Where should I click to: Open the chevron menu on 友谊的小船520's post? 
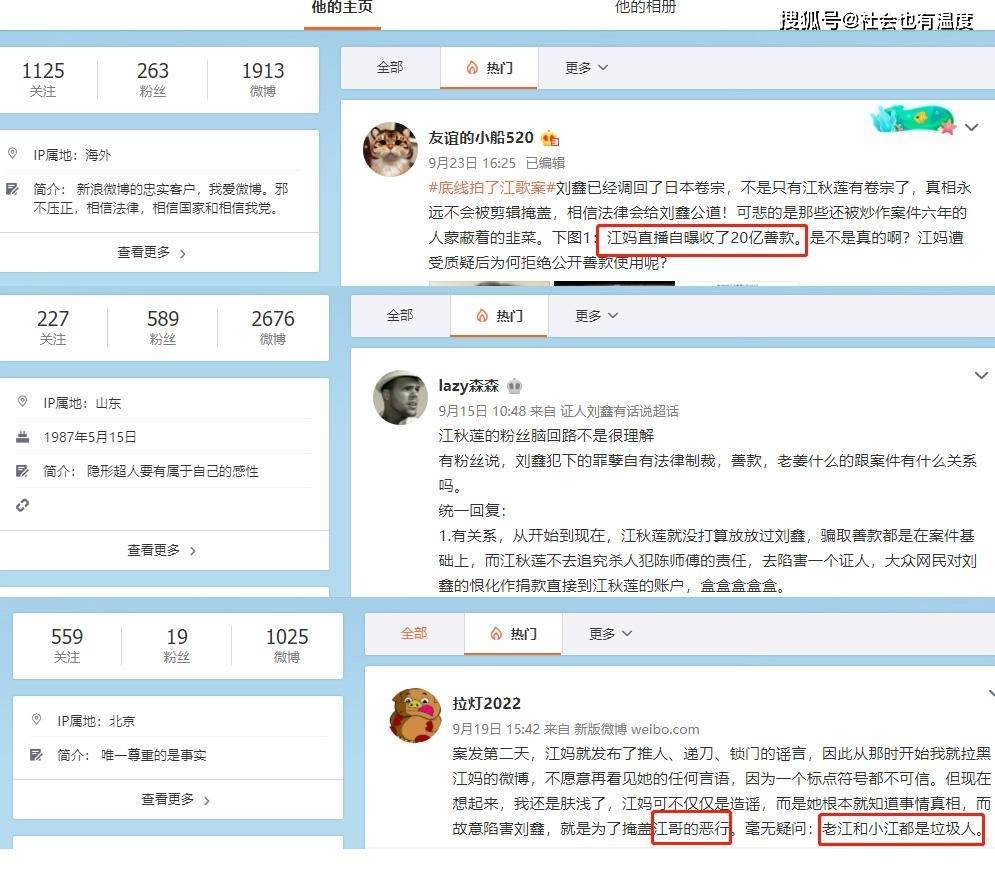tap(971, 128)
